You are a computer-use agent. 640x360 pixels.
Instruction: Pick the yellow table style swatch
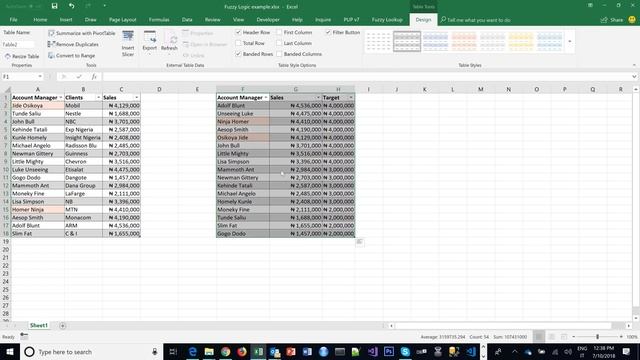coord(521,41)
